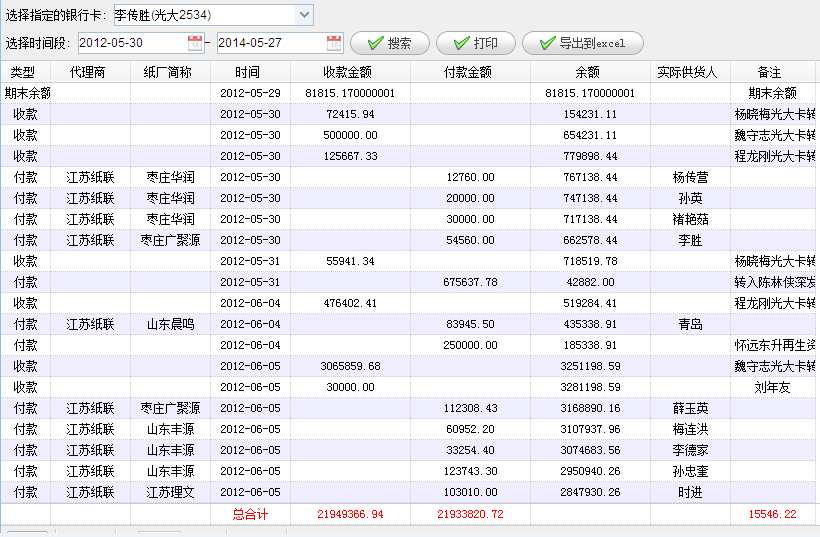Sort by the 时间 column header
This screenshot has height=537, width=820.
pos(249,72)
